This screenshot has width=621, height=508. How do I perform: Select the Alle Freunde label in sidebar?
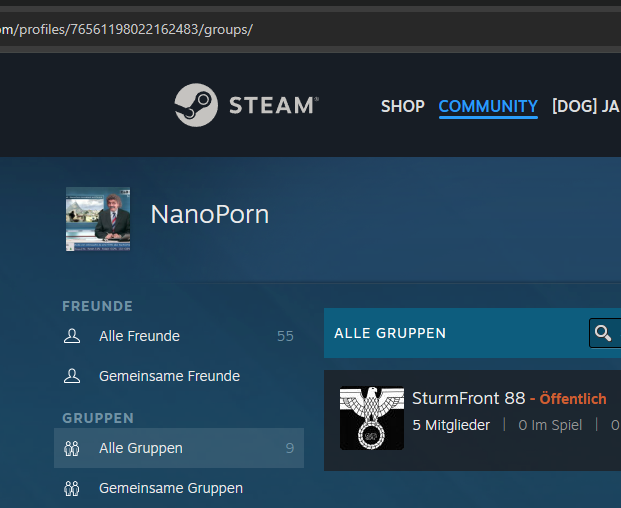pos(139,336)
